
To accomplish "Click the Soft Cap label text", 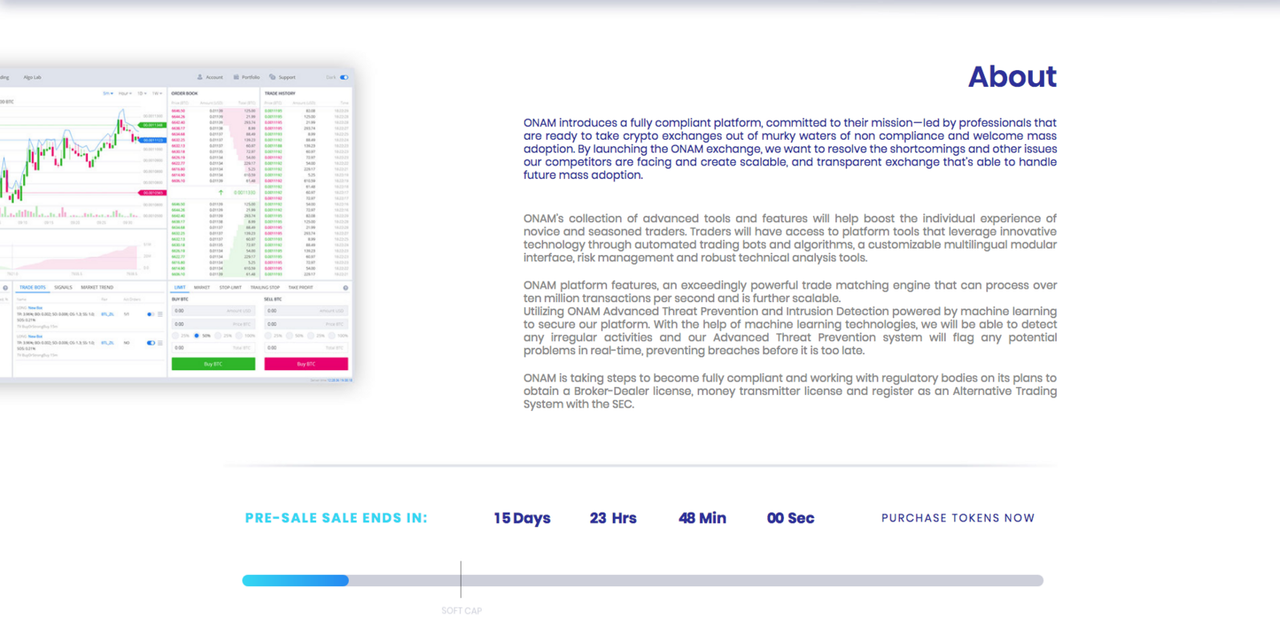I will pyautogui.click(x=461, y=611).
